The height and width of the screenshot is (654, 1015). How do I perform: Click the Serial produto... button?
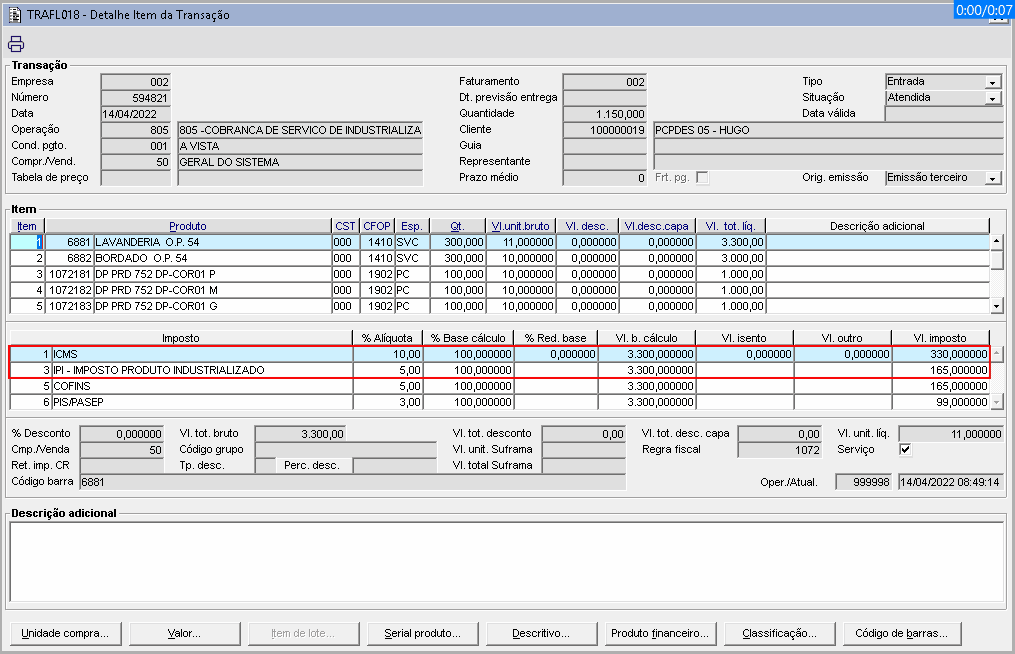click(x=423, y=633)
